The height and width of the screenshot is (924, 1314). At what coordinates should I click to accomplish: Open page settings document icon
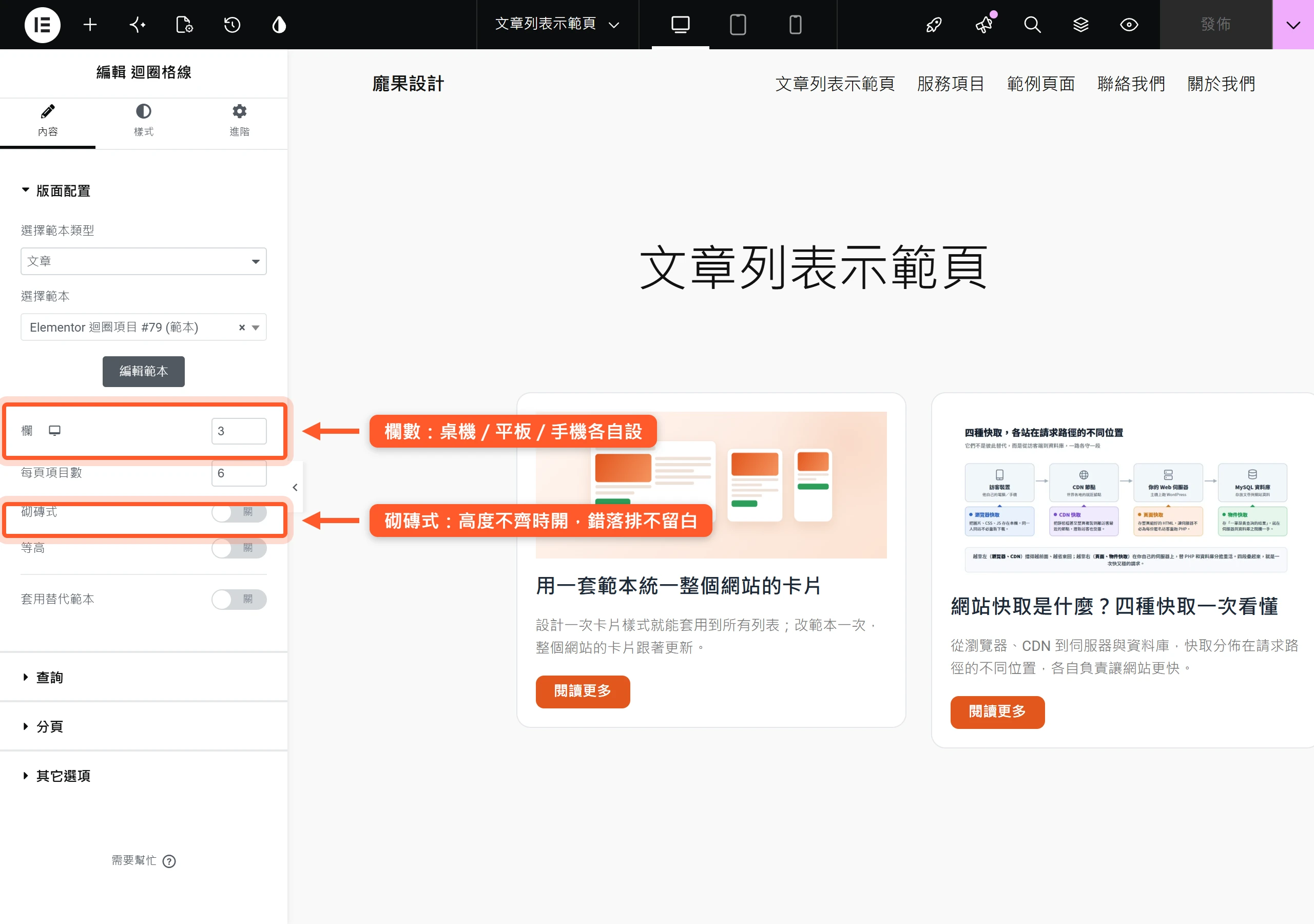(x=184, y=25)
